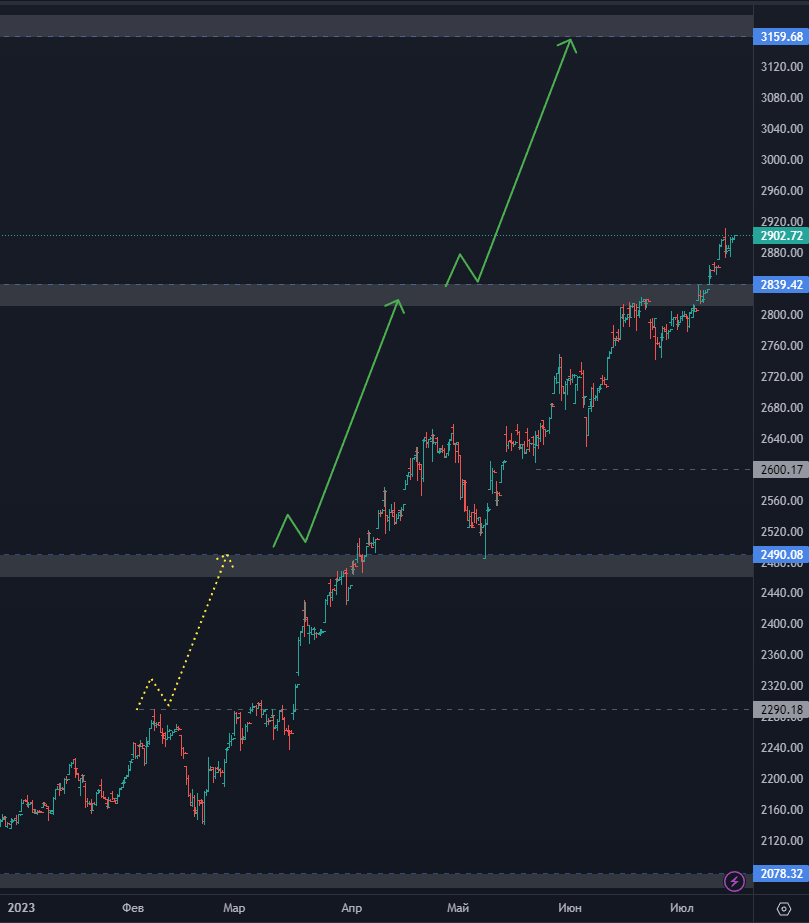Click the Апр month label

352,908
